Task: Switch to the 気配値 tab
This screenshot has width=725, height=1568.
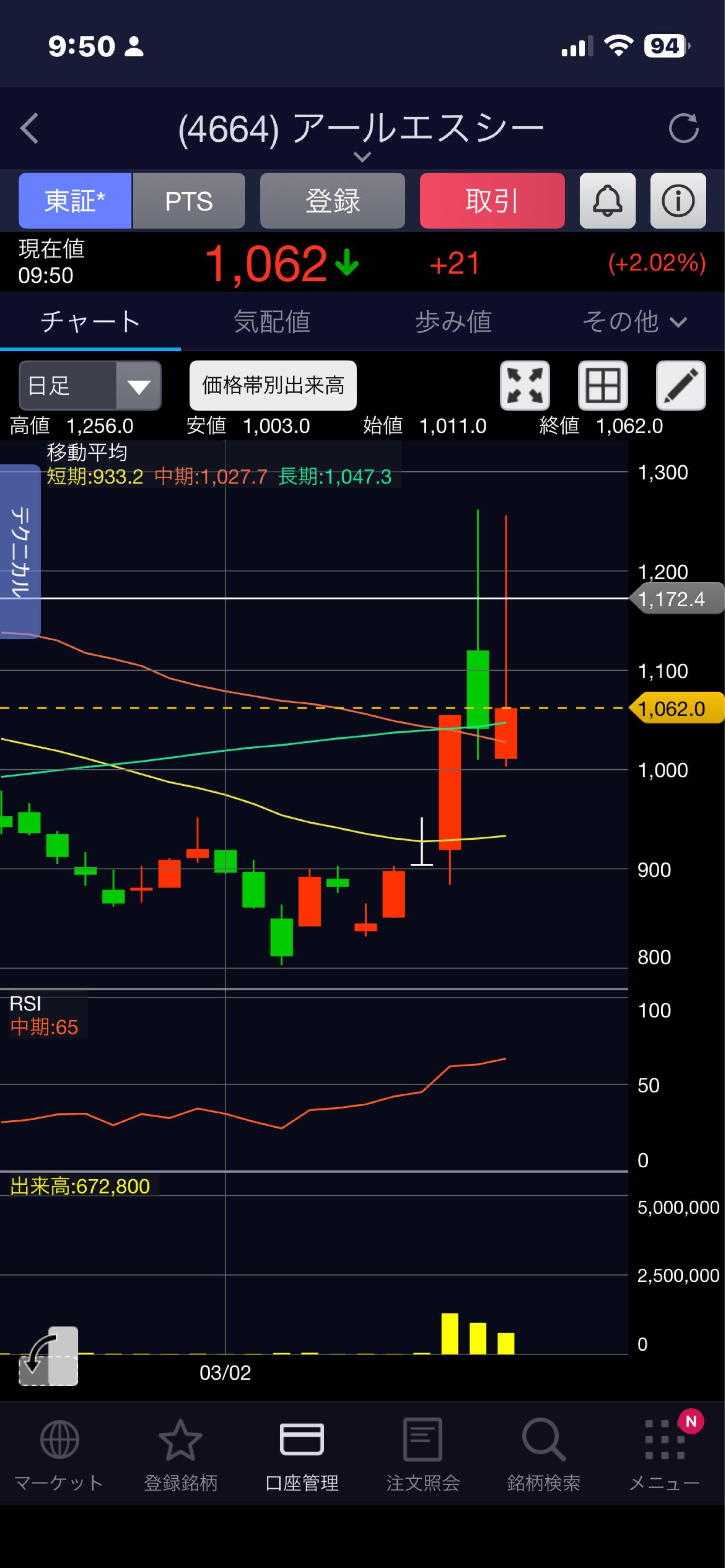Action: coord(271,321)
